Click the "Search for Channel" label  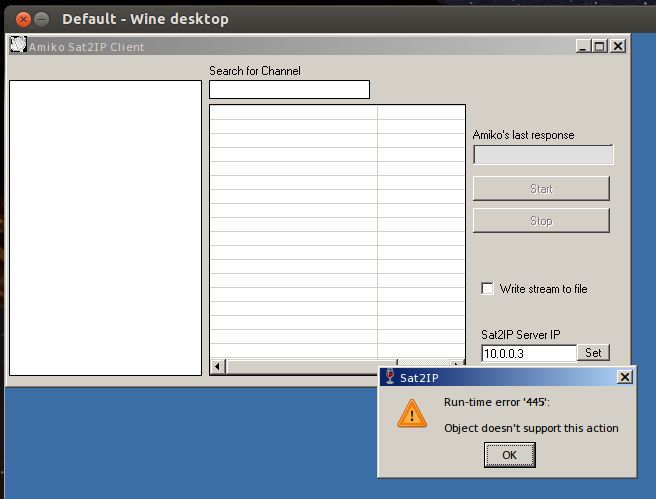coord(255,71)
